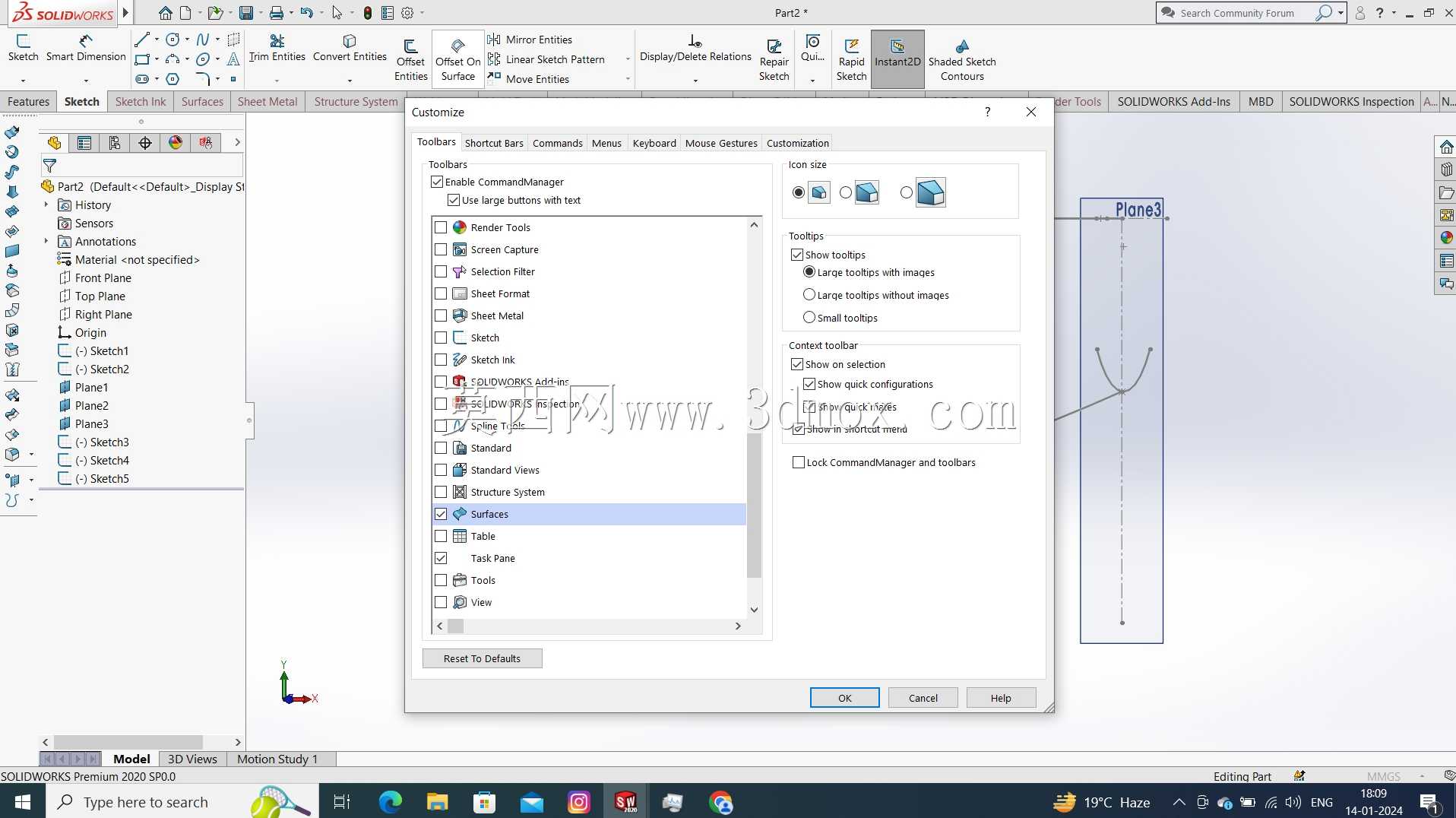Open the Display/Delete Relations dropdown arrow

pos(695,80)
